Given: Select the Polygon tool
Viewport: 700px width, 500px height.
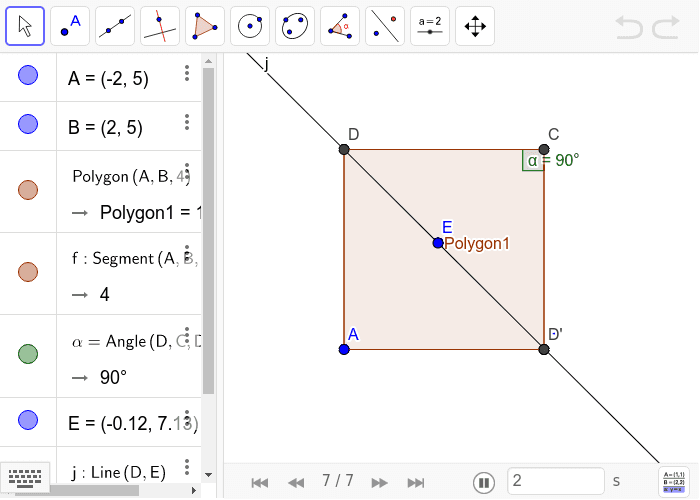Looking at the screenshot, I should pyautogui.click(x=205, y=26).
